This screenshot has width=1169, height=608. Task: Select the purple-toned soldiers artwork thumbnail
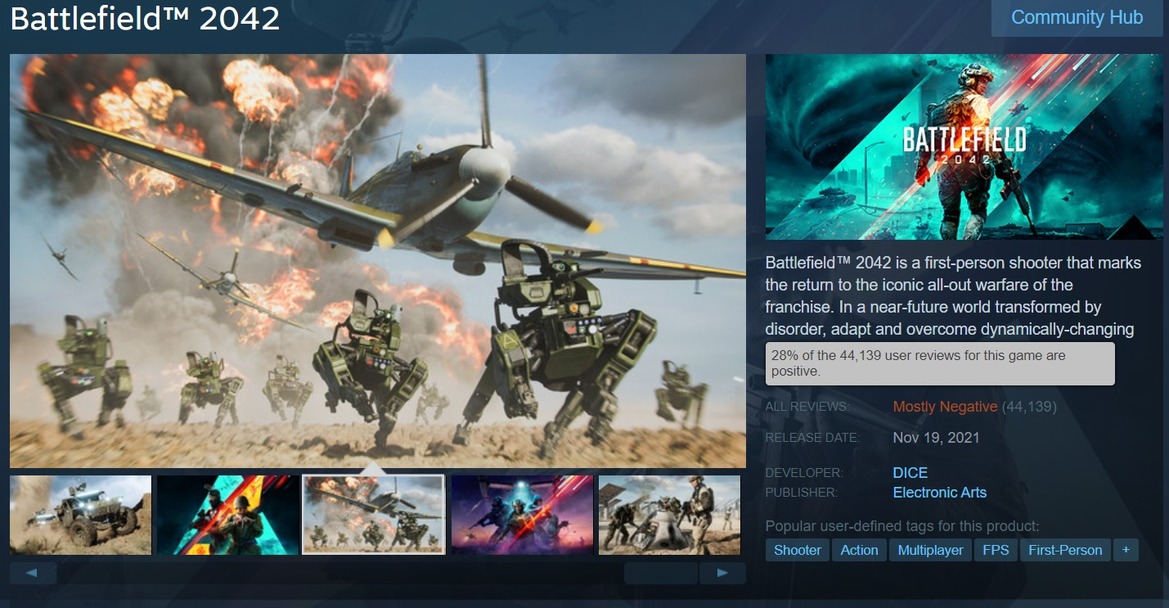pyautogui.click(x=522, y=515)
